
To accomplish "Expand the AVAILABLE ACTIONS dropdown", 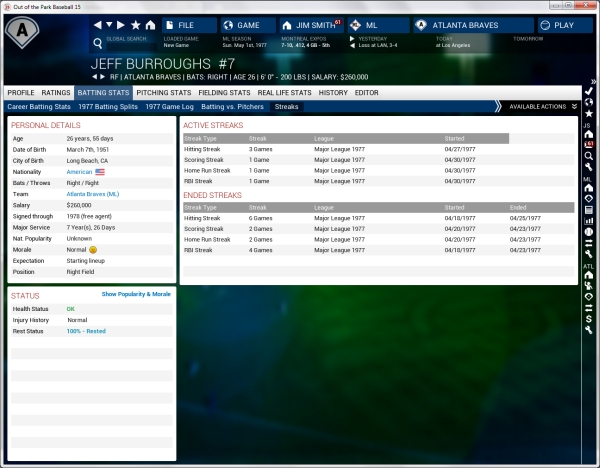I will [x=543, y=107].
